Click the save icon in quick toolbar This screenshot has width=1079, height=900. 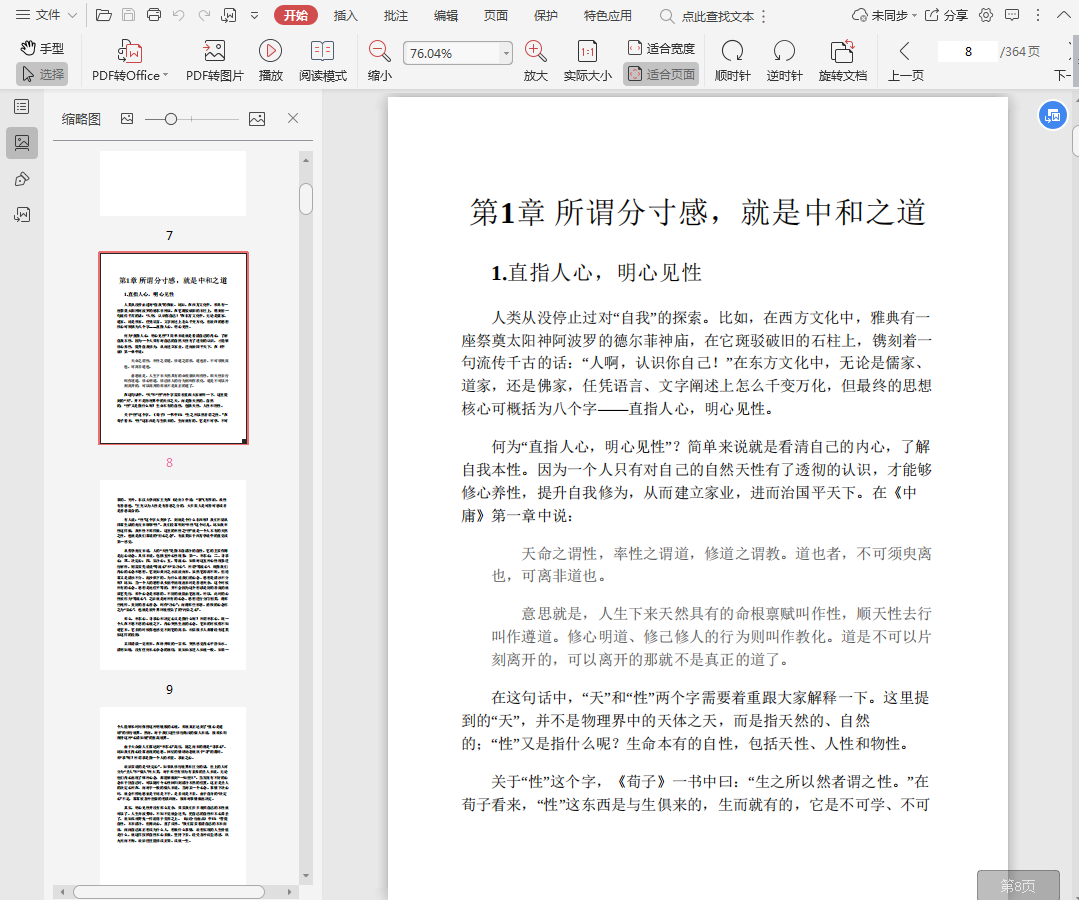click(129, 14)
